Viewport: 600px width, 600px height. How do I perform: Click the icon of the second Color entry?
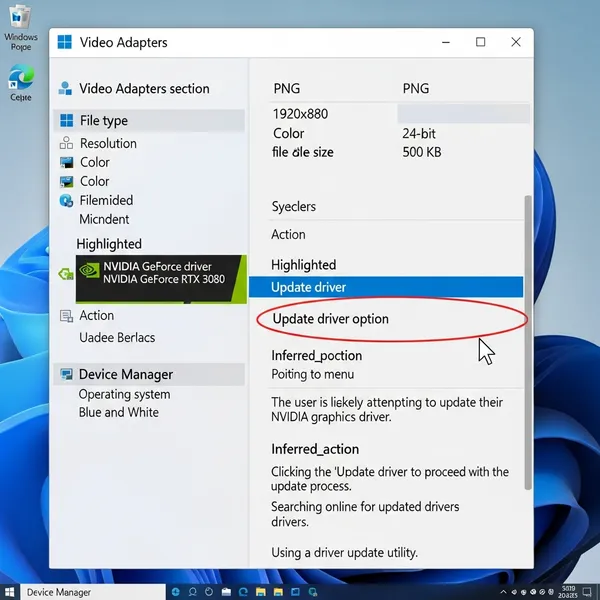pos(67,181)
